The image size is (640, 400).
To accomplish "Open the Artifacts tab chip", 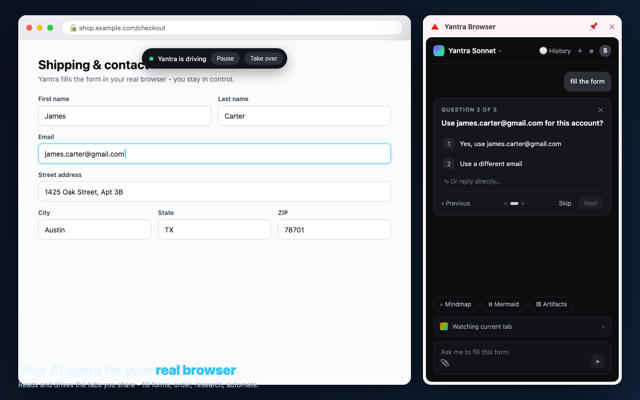I will click(551, 304).
